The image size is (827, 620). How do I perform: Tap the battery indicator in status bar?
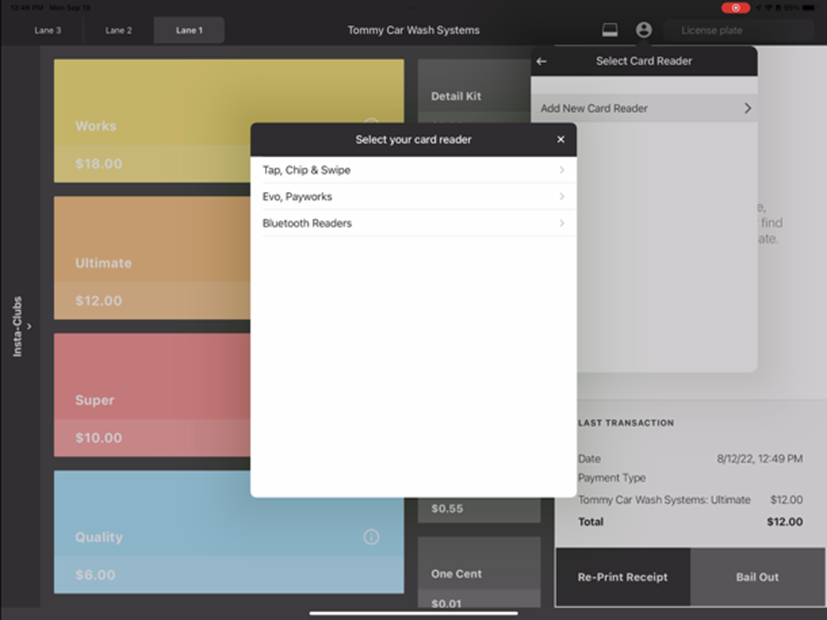tap(810, 8)
